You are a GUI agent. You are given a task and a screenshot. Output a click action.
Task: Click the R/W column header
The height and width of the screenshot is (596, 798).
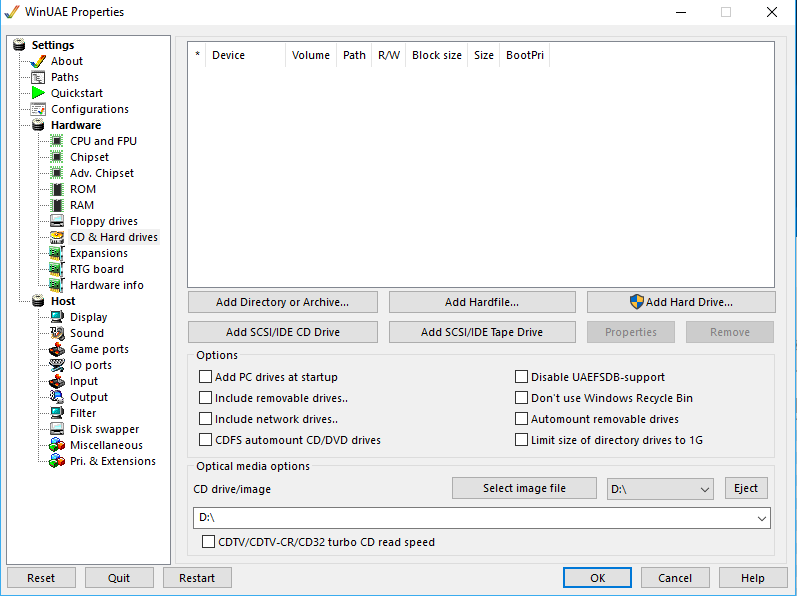(x=389, y=55)
